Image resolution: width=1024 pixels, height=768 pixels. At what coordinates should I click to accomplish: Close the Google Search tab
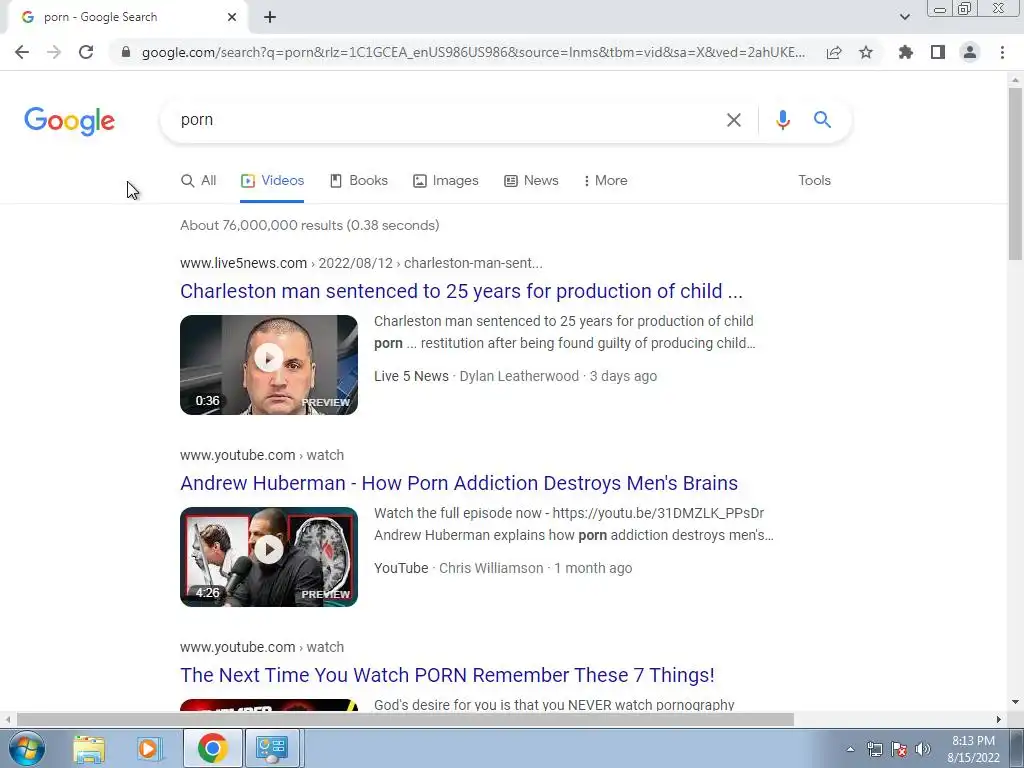(232, 18)
